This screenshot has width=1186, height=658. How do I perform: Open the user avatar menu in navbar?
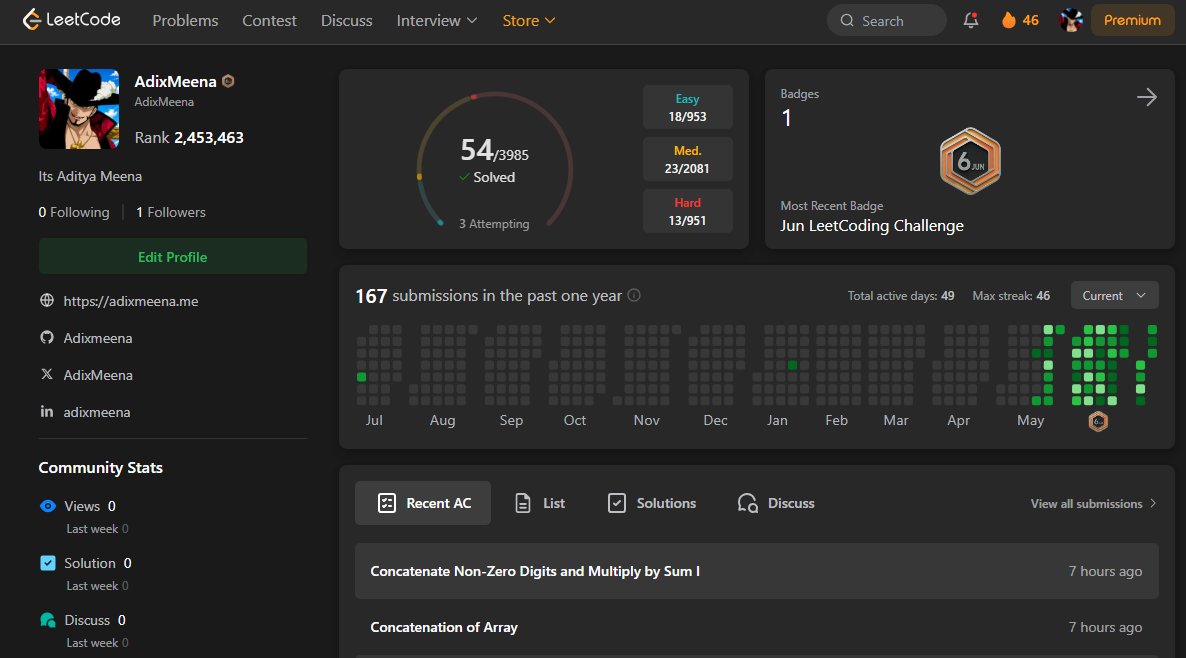(1071, 20)
